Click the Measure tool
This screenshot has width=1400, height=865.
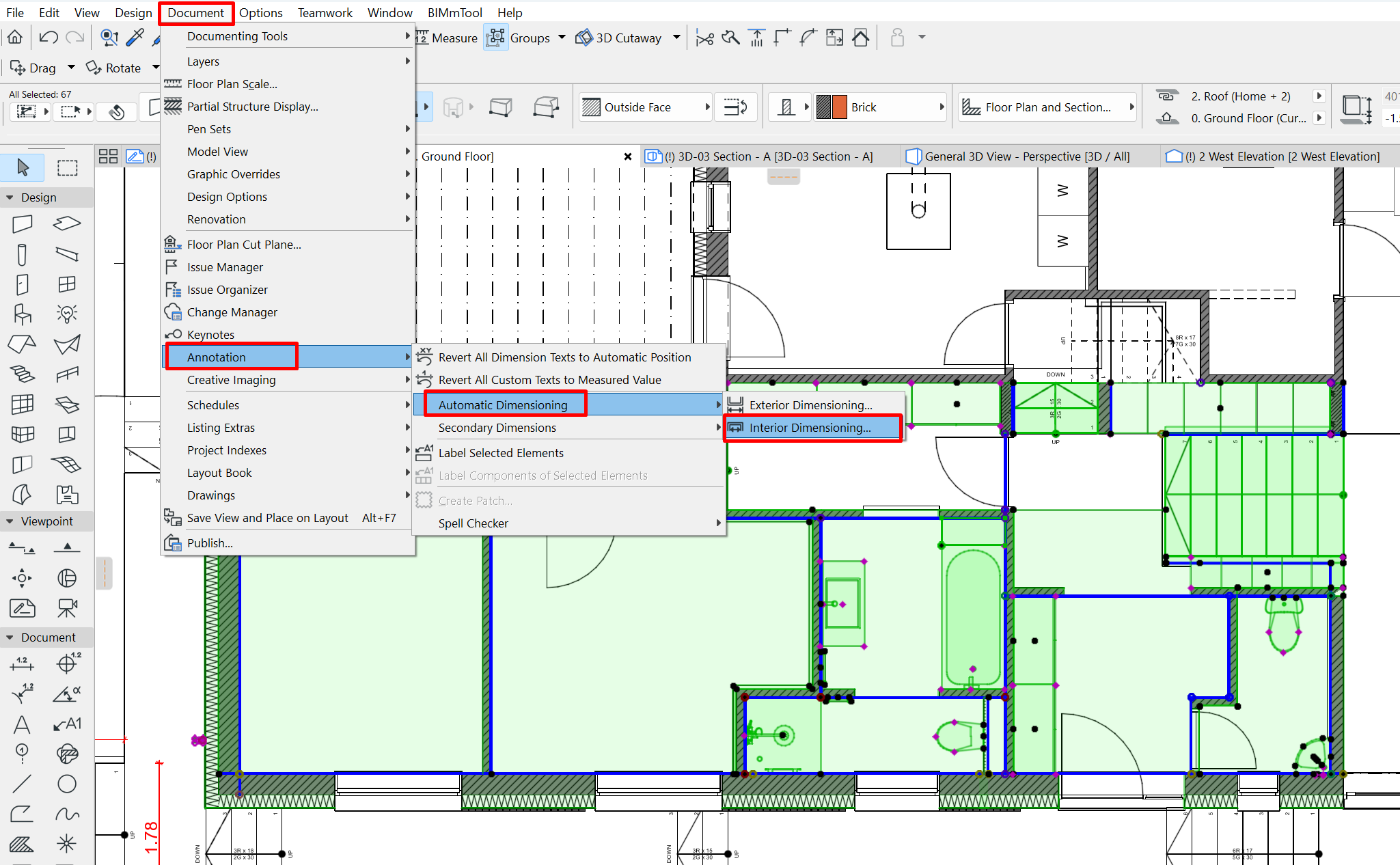(446, 38)
